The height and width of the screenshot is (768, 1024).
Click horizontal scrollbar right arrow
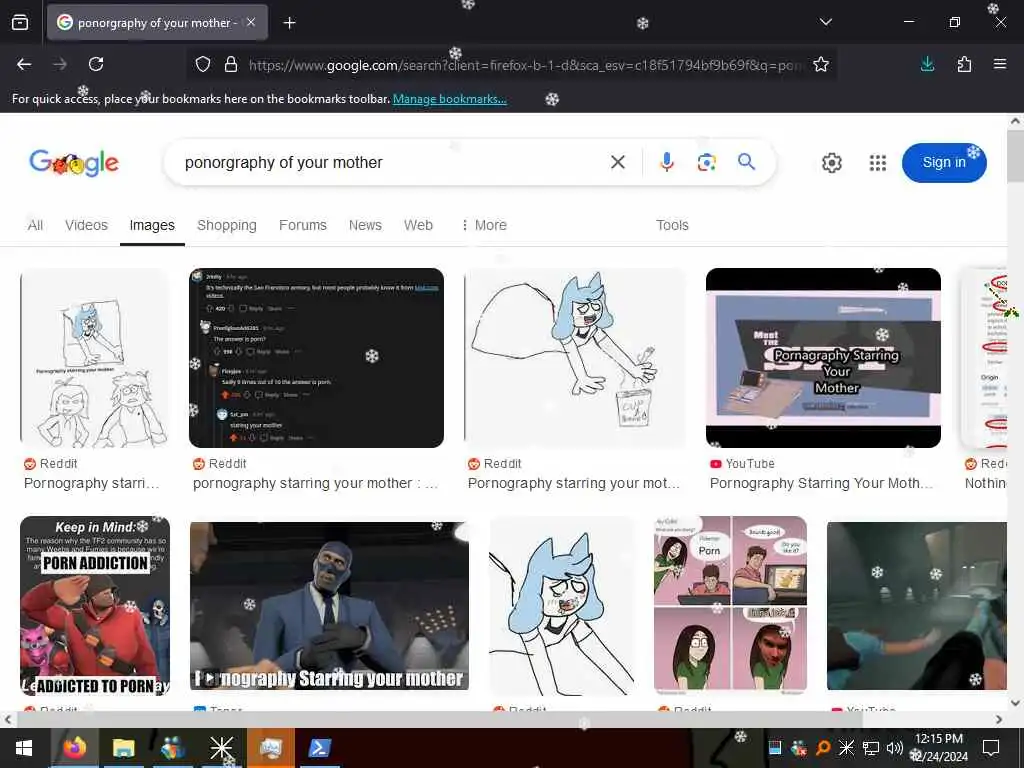click(x=999, y=720)
